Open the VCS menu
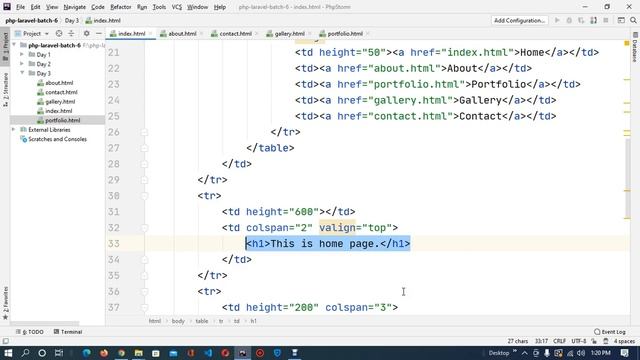 [176, 7]
